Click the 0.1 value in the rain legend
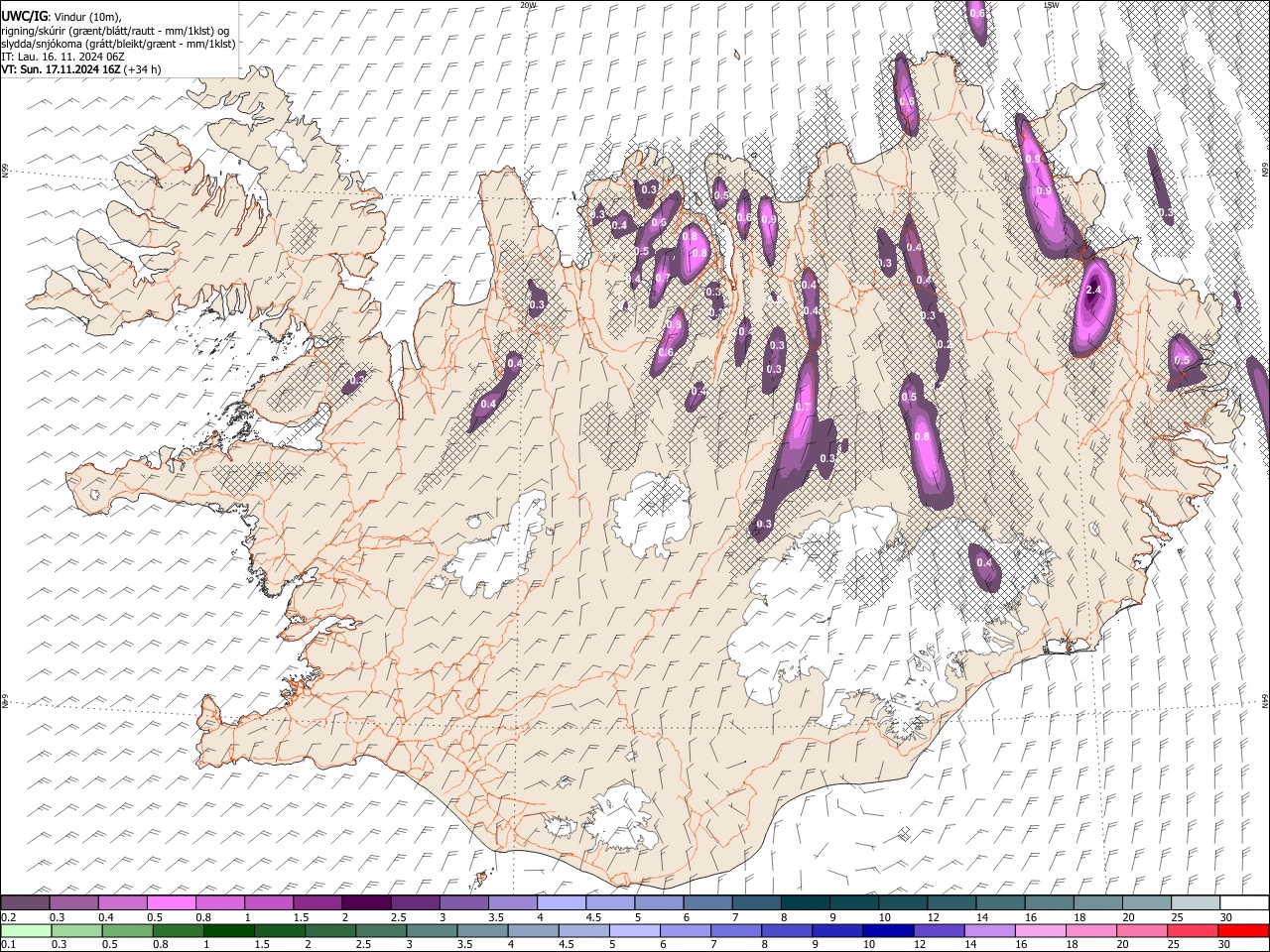 [8, 944]
